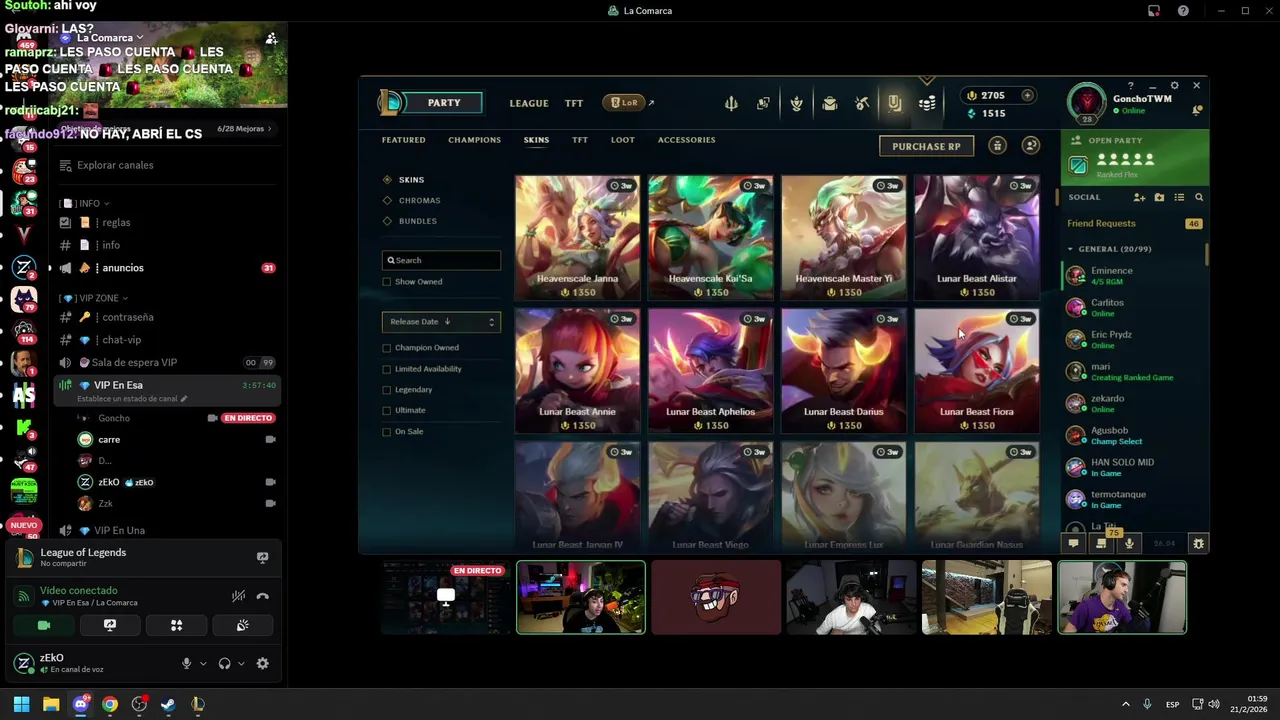Open the Store coin stack icon
This screenshot has height=720, width=1280.
[928, 103]
